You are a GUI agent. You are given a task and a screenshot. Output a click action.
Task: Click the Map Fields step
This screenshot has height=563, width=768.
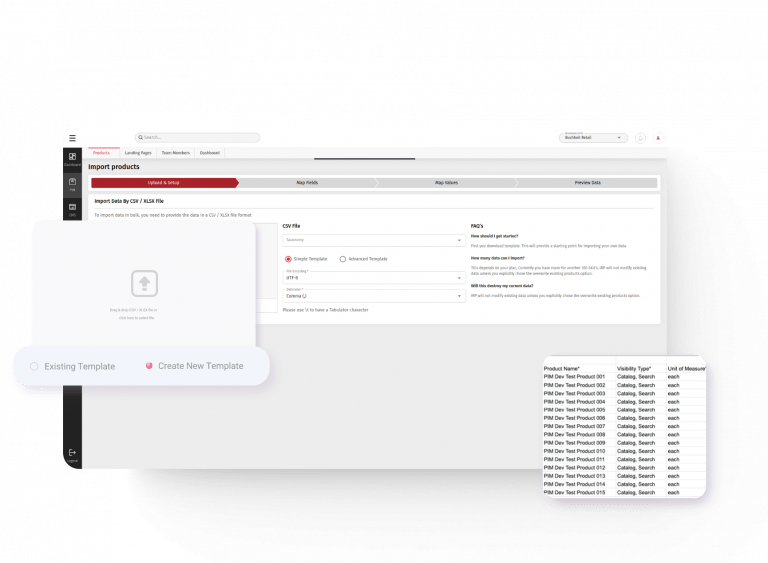tap(306, 183)
